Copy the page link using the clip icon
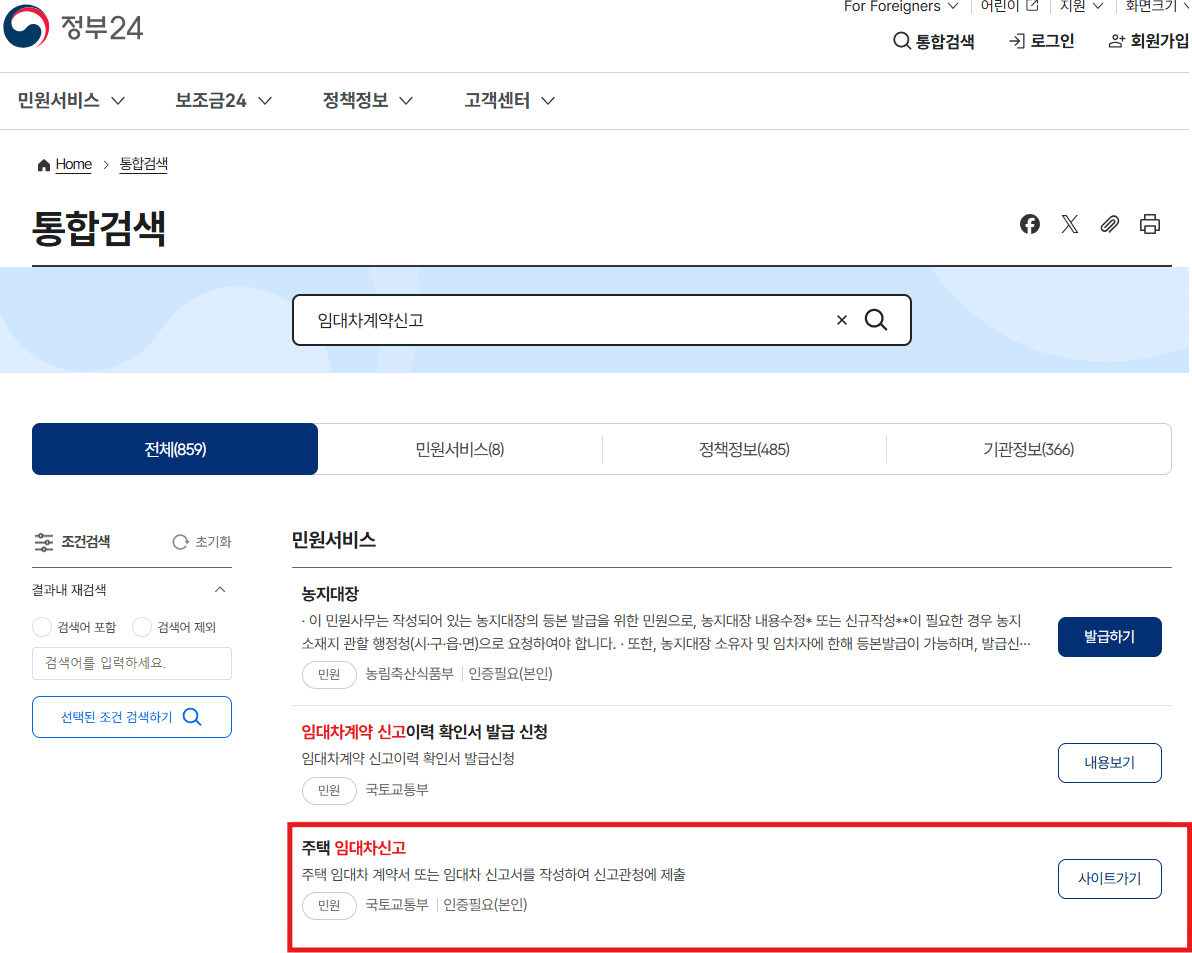This screenshot has height=953, width=1192. 1109,223
